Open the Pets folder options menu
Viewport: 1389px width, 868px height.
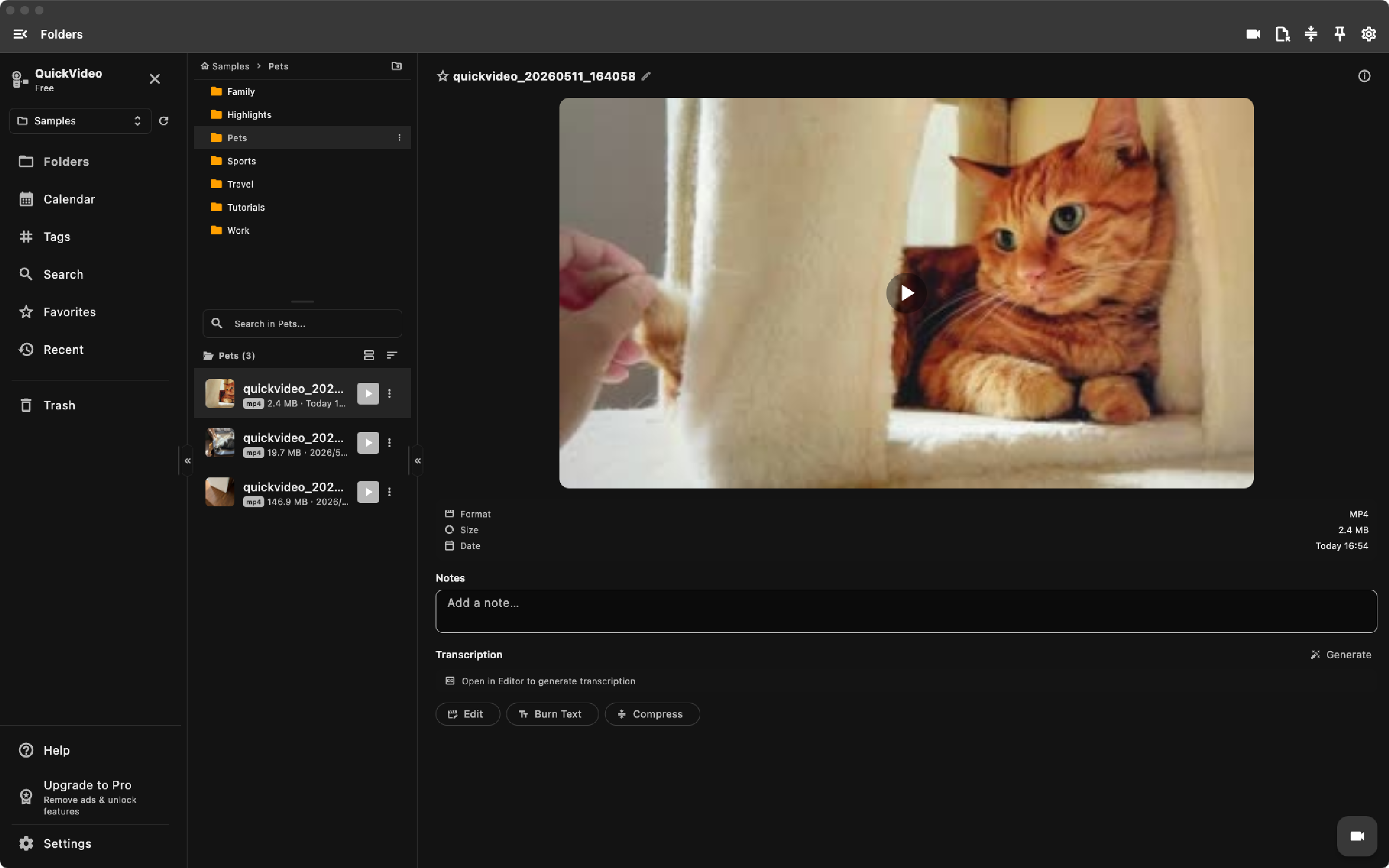coord(399,138)
